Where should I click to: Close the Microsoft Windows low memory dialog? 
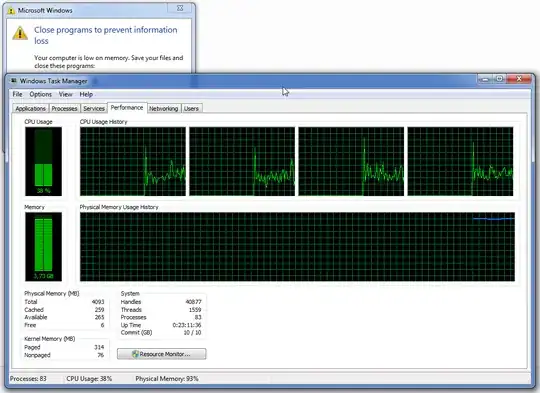coord(180,8)
